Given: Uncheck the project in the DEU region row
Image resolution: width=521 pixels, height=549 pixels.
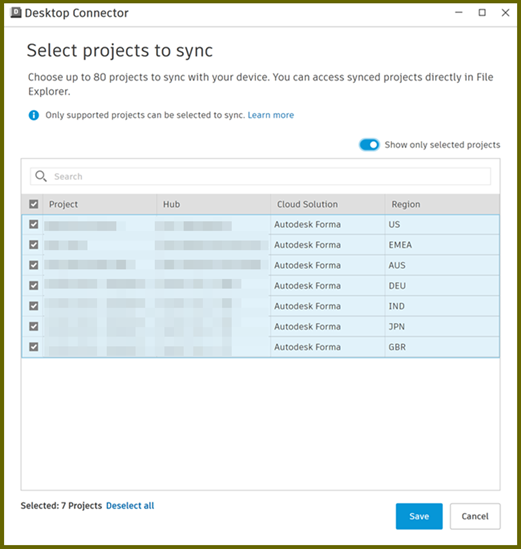Looking at the screenshot, I should 34,286.
